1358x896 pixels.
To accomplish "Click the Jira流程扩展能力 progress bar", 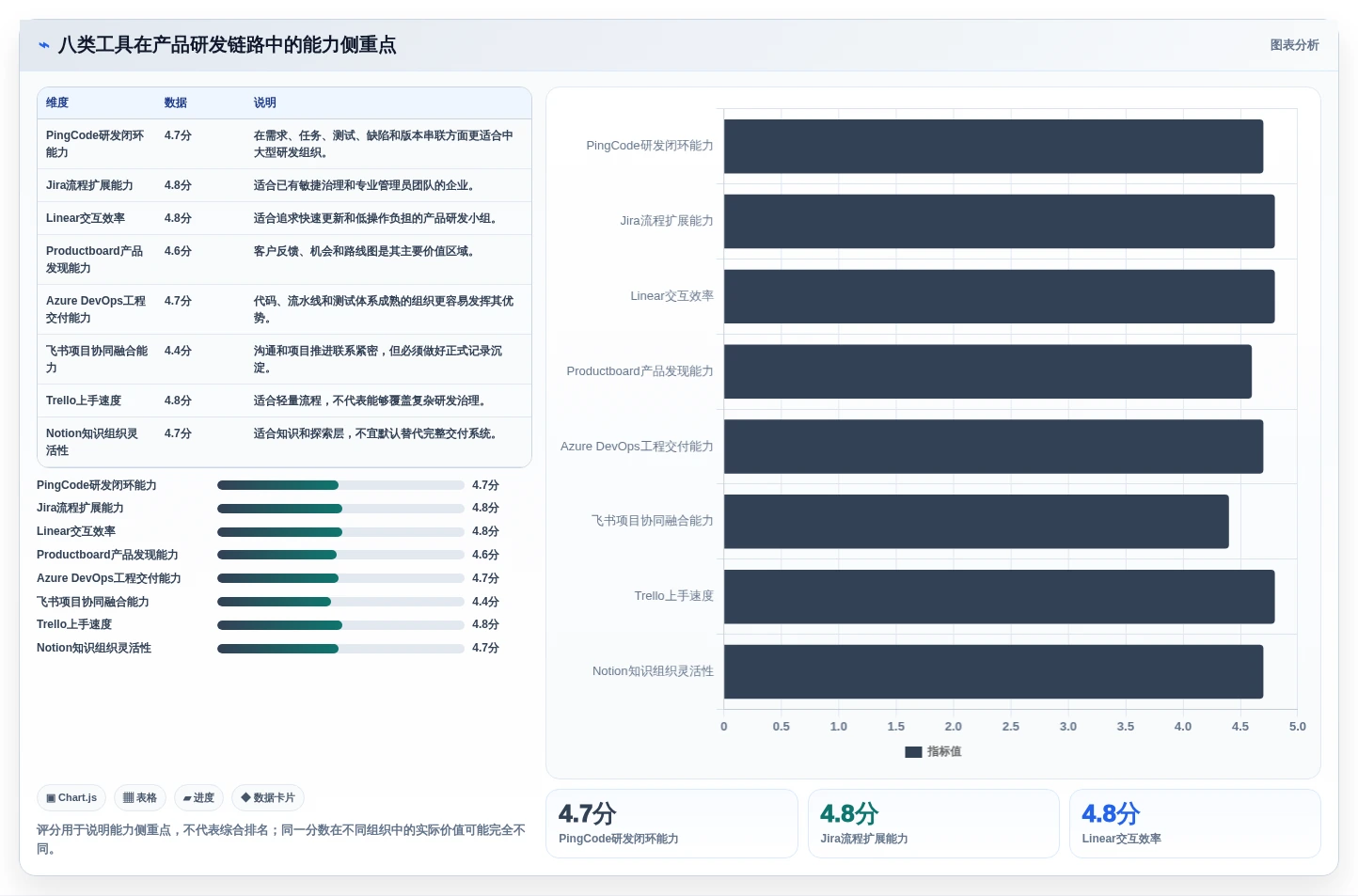I will (340, 509).
